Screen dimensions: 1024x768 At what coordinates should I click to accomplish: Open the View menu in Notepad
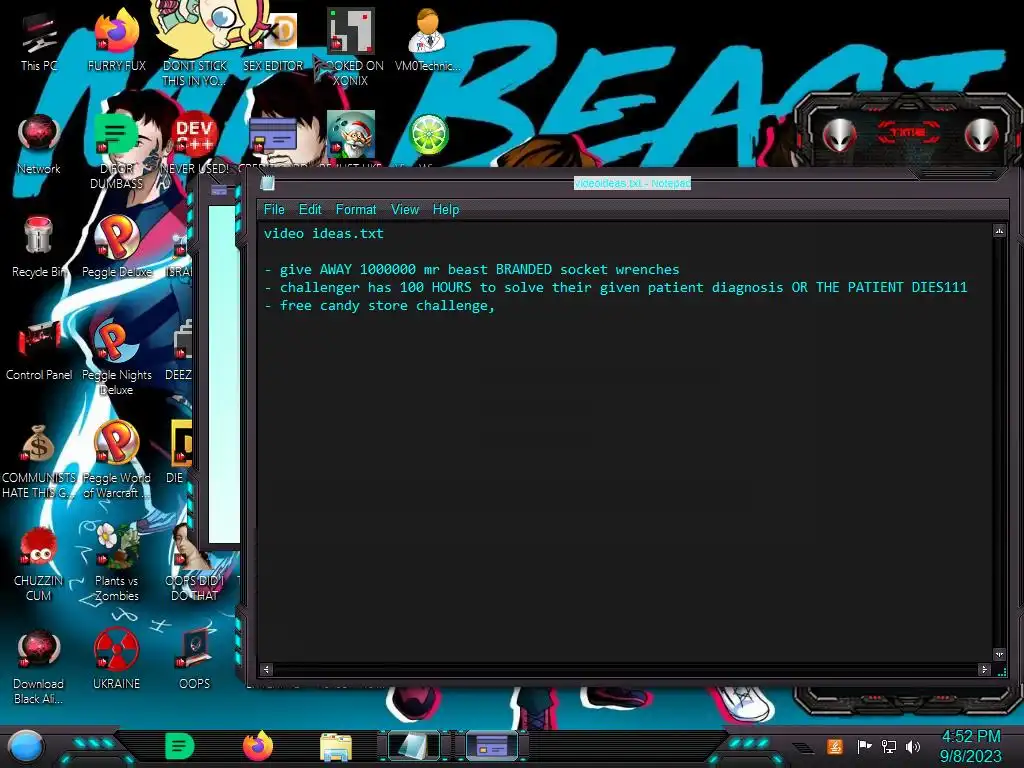click(404, 210)
